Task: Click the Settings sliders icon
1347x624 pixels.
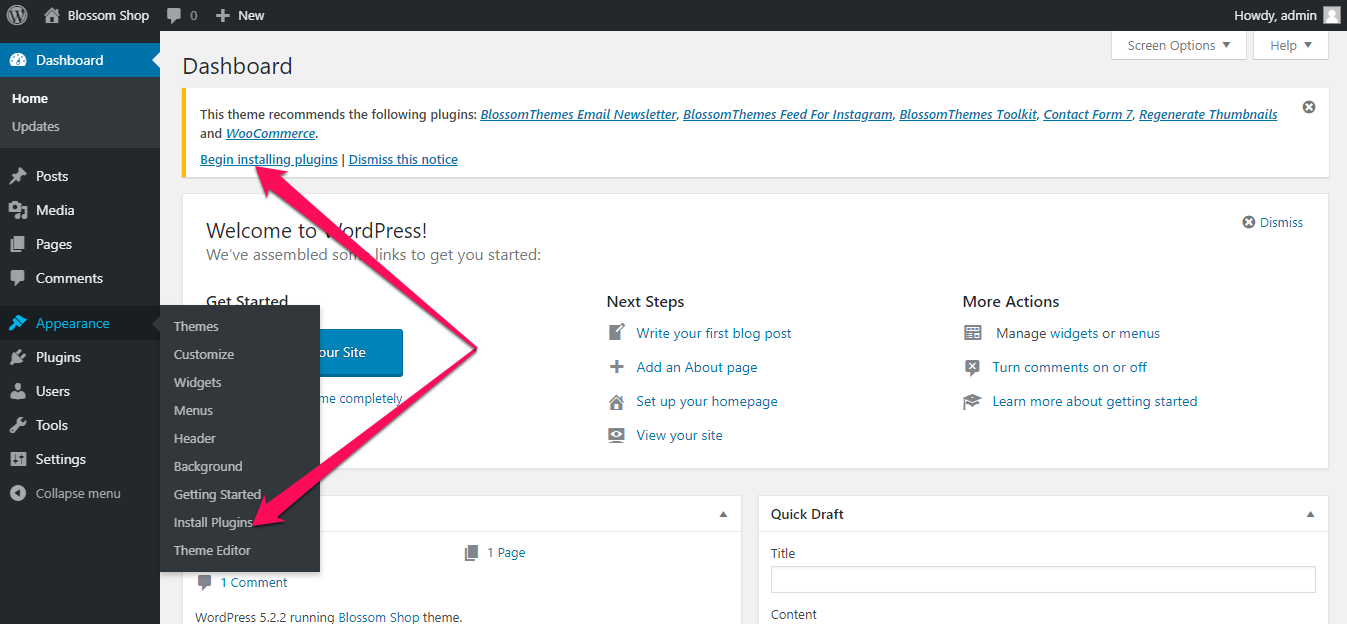Action: 18,459
